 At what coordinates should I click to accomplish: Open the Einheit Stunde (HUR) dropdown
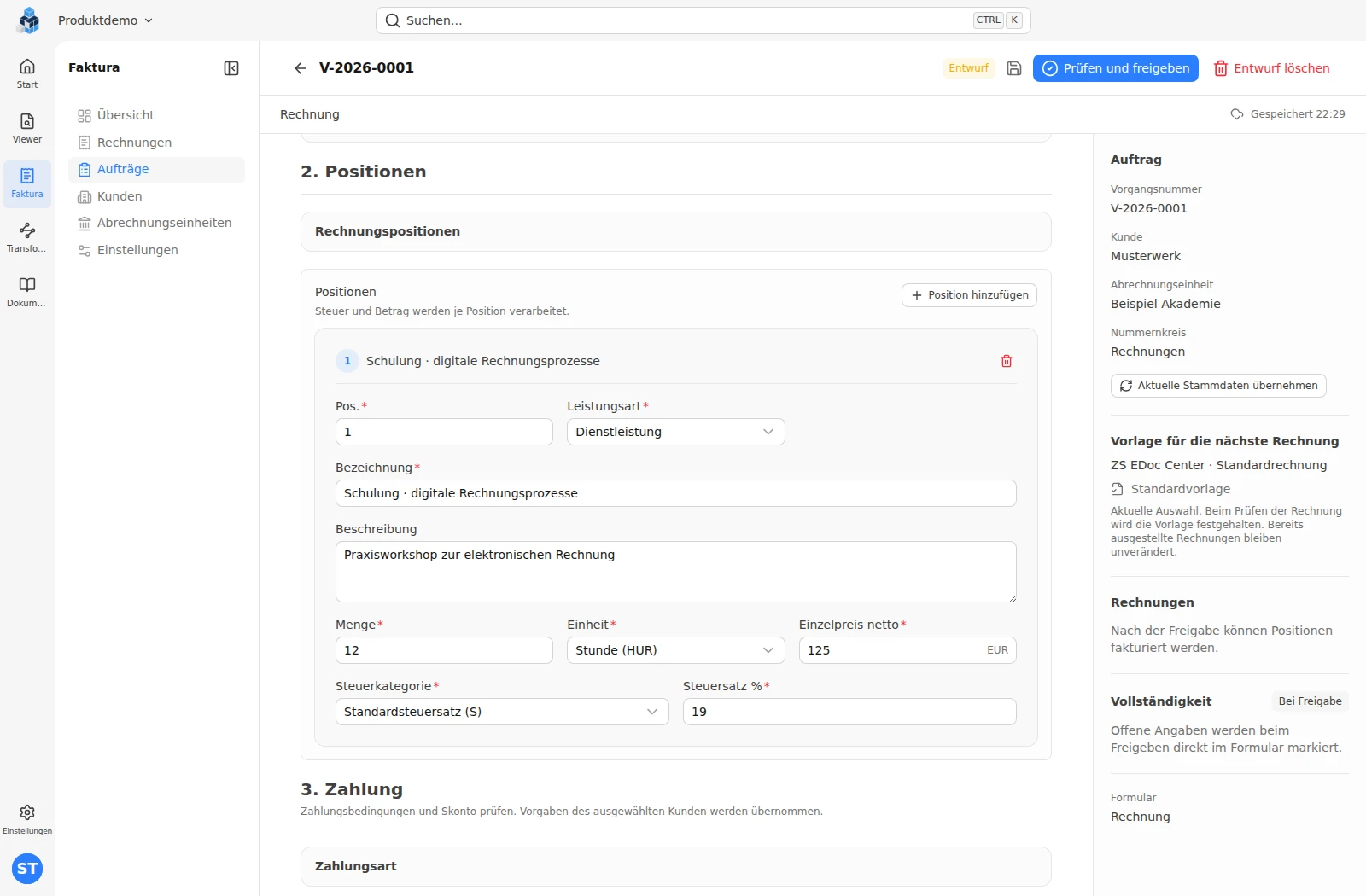(x=676, y=650)
